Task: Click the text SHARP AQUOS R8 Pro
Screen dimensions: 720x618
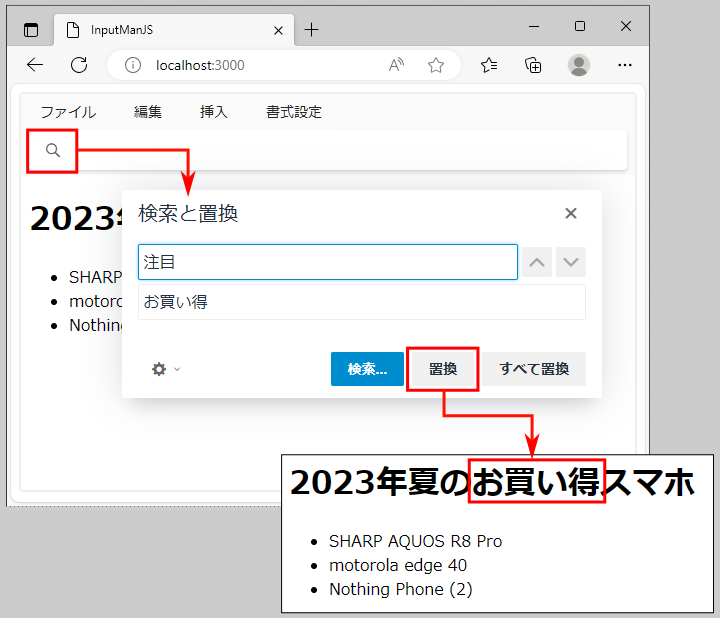Action: point(416,541)
